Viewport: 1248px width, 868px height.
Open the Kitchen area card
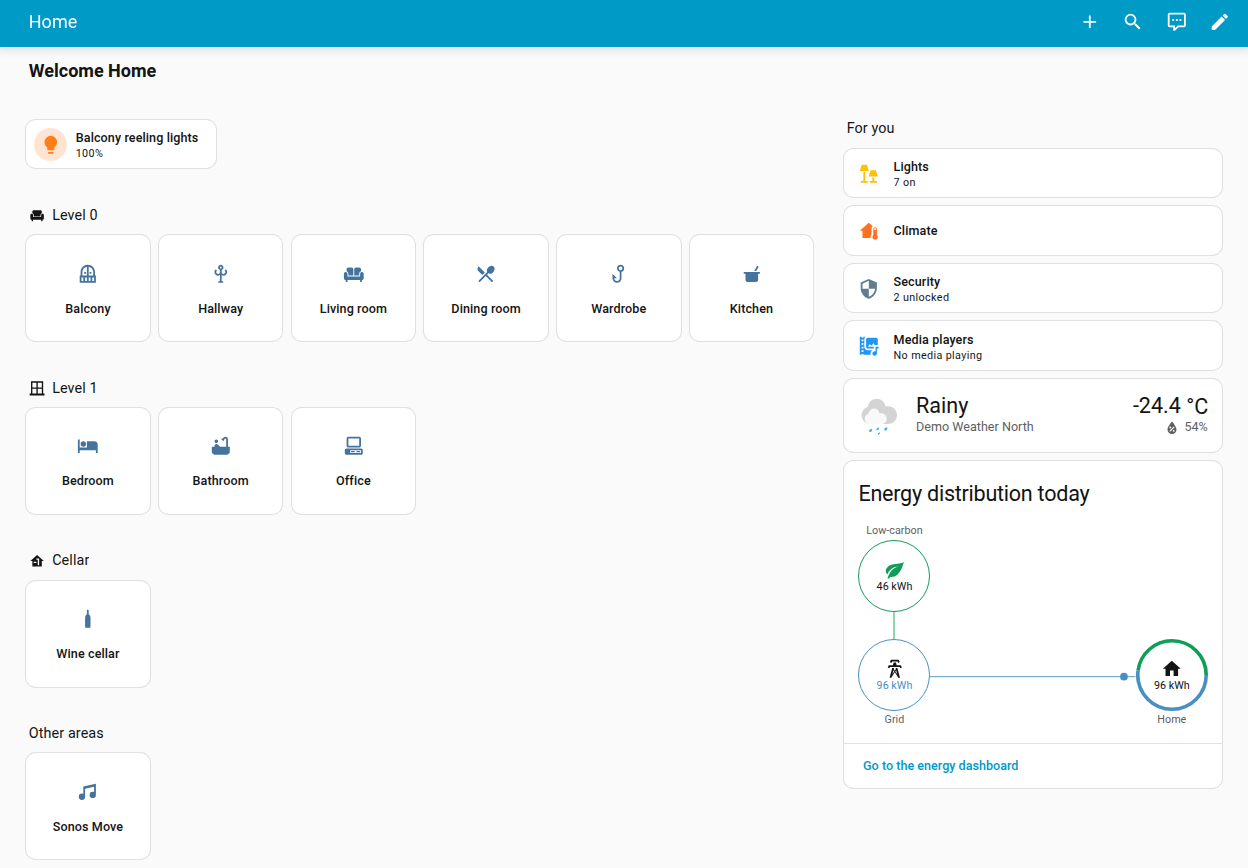tap(751, 288)
